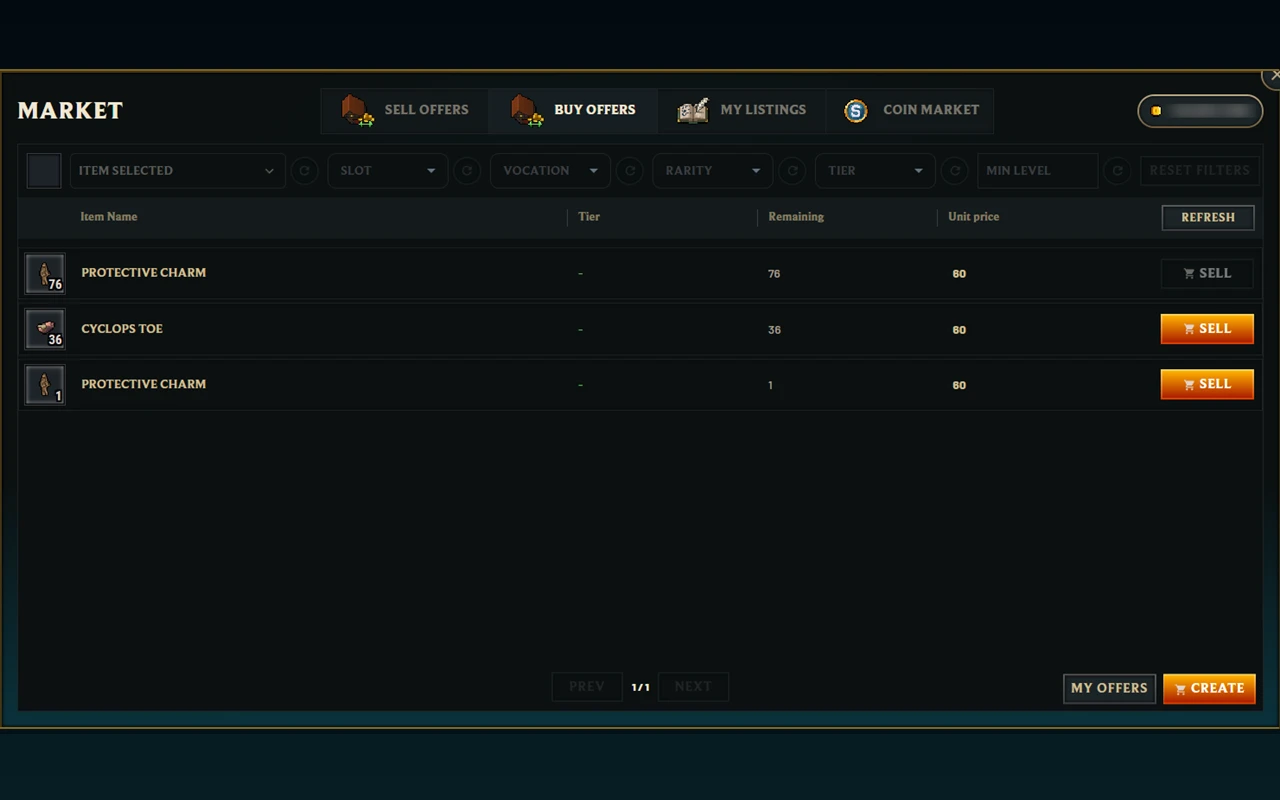Focus the Min Level input field
1280x800 pixels.
pyautogui.click(x=1037, y=171)
